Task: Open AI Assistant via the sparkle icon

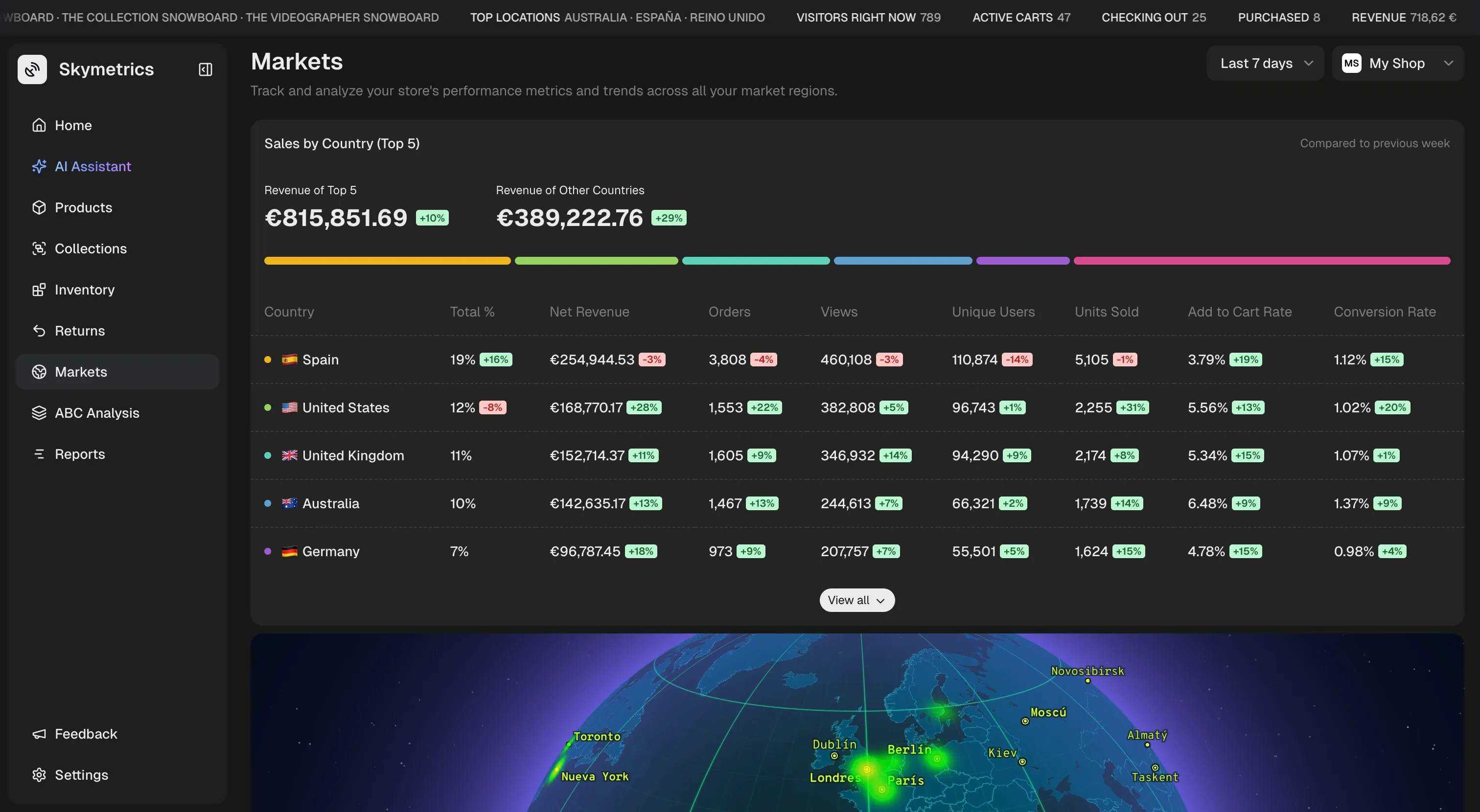Action: pyautogui.click(x=39, y=166)
